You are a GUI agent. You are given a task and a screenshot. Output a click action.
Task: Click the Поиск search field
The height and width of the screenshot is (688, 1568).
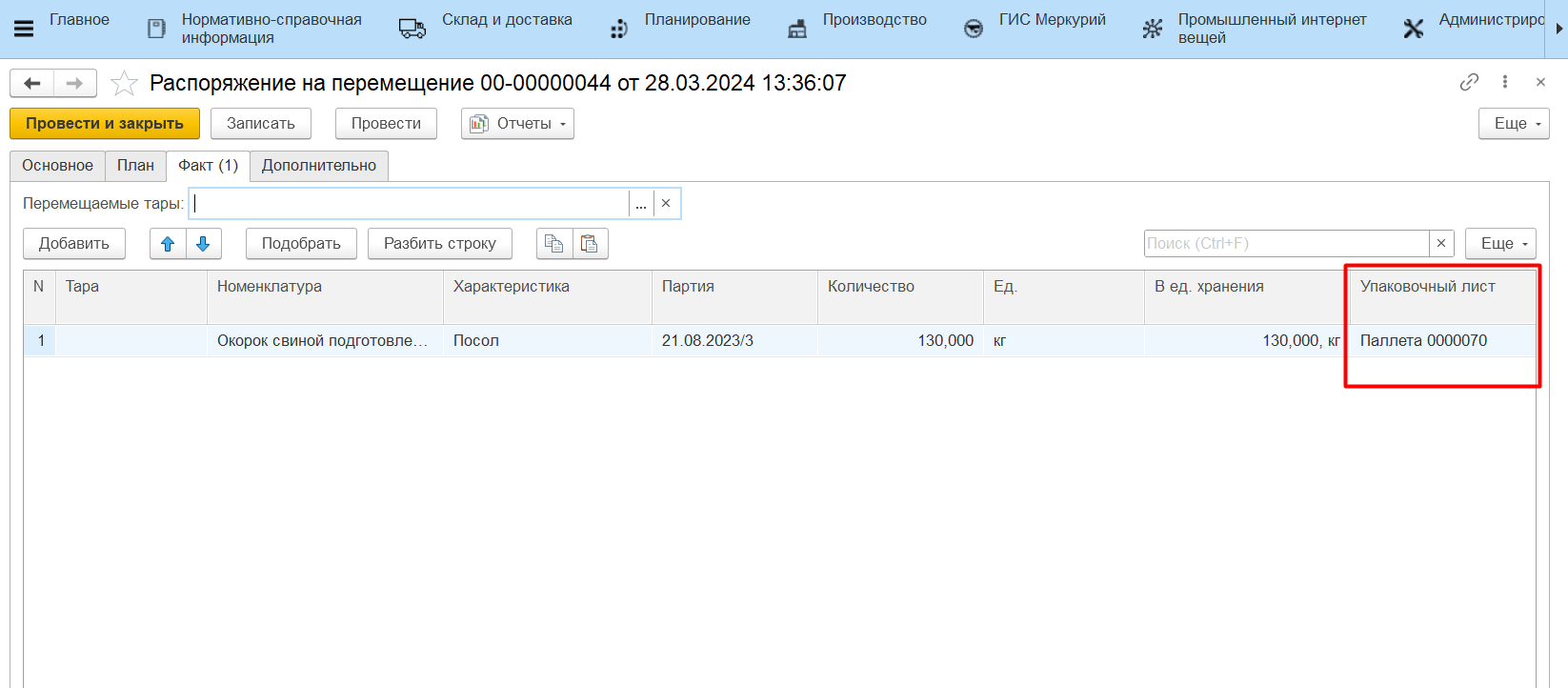click(1286, 244)
